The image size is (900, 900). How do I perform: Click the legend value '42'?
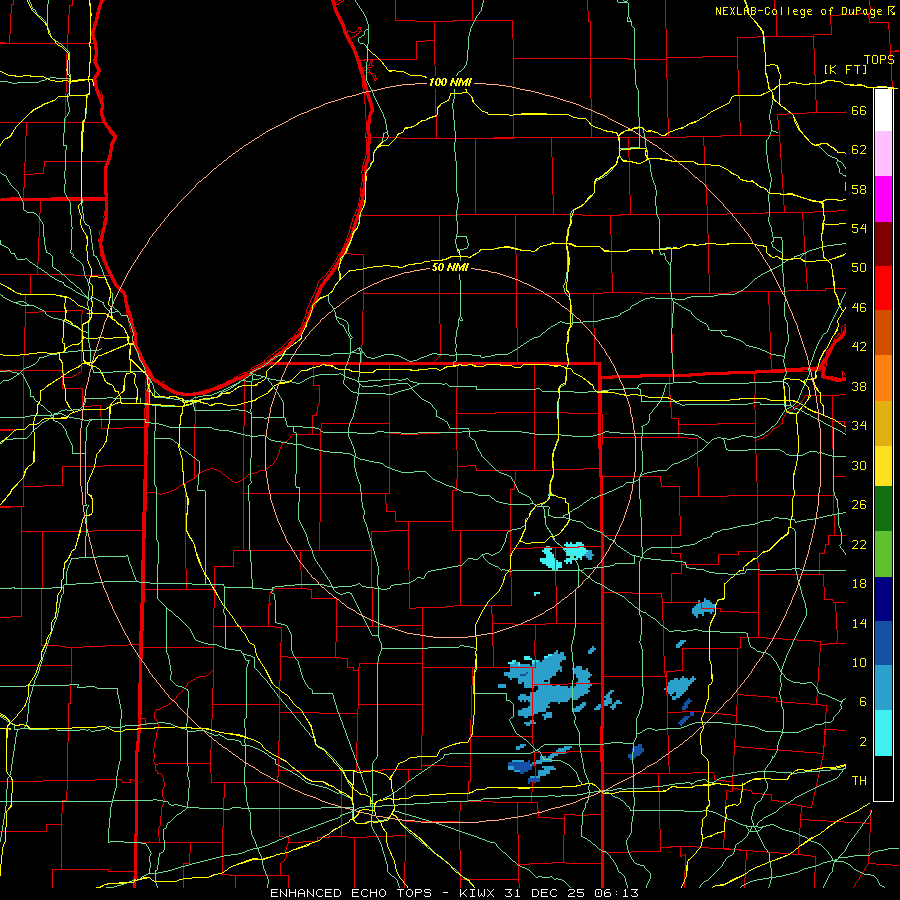[859, 347]
